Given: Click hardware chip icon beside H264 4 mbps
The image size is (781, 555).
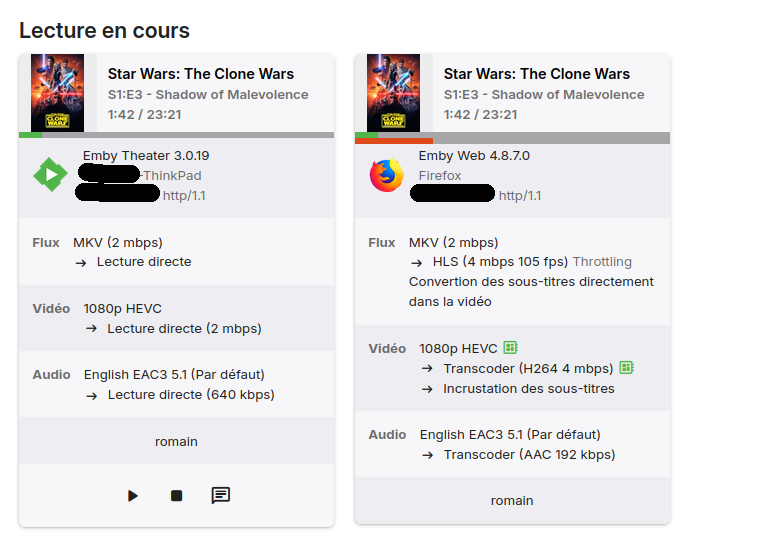Looking at the screenshot, I should pyautogui.click(x=627, y=368).
